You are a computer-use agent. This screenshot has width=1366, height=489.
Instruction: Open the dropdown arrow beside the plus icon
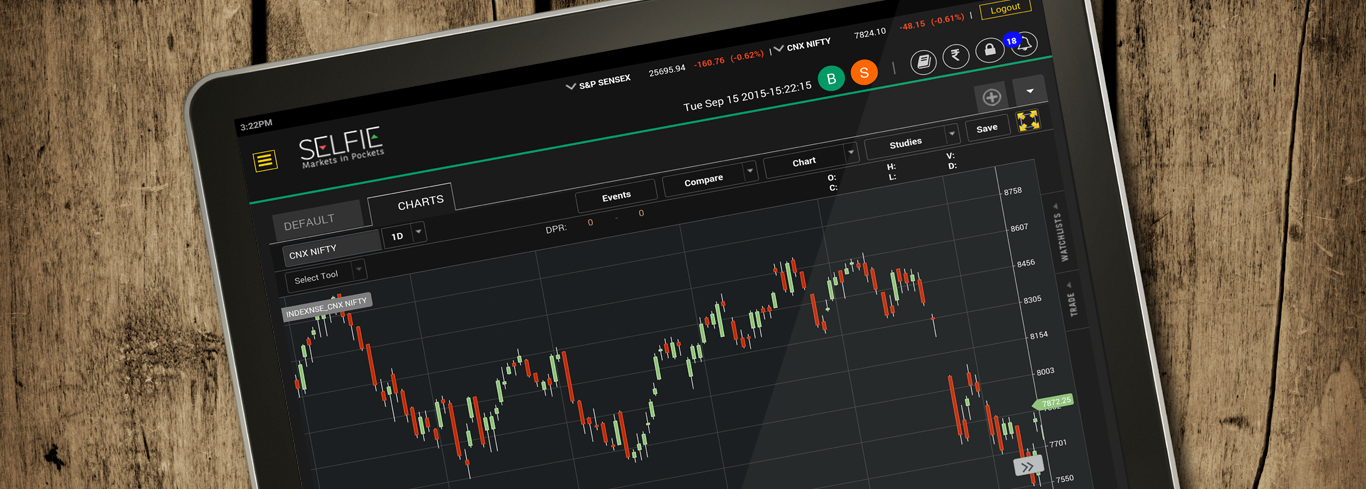[1030, 90]
